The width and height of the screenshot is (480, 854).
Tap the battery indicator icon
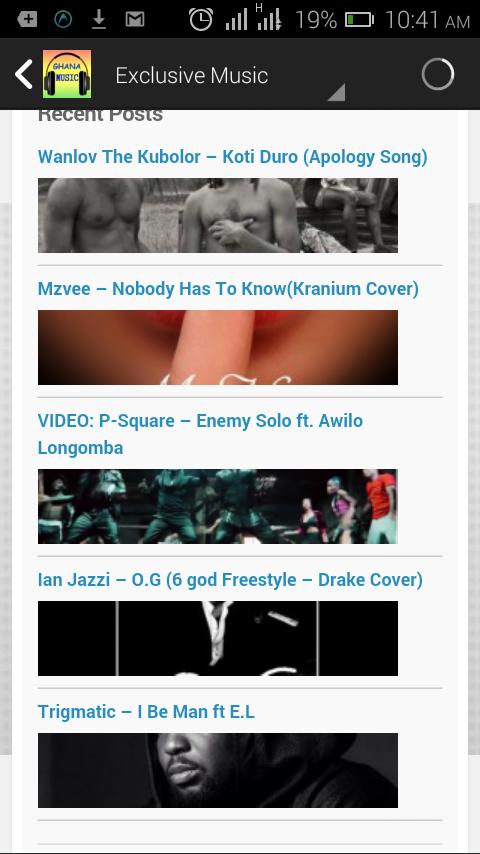click(360, 20)
